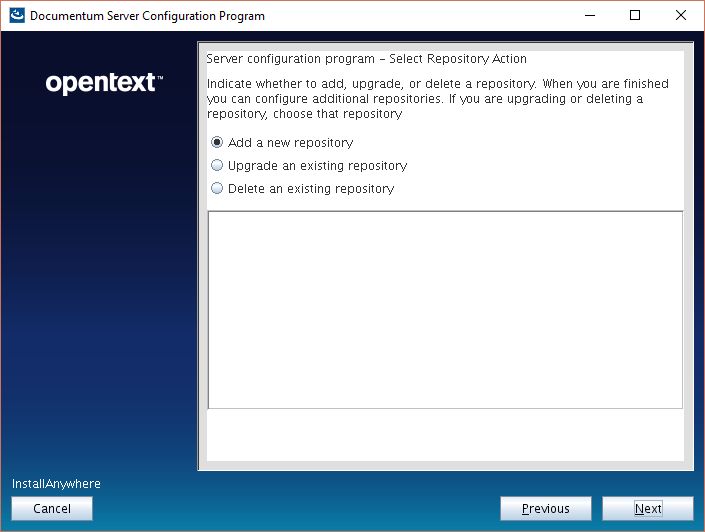Click inside the empty repository list box
The height and width of the screenshot is (532, 705).
(444, 309)
